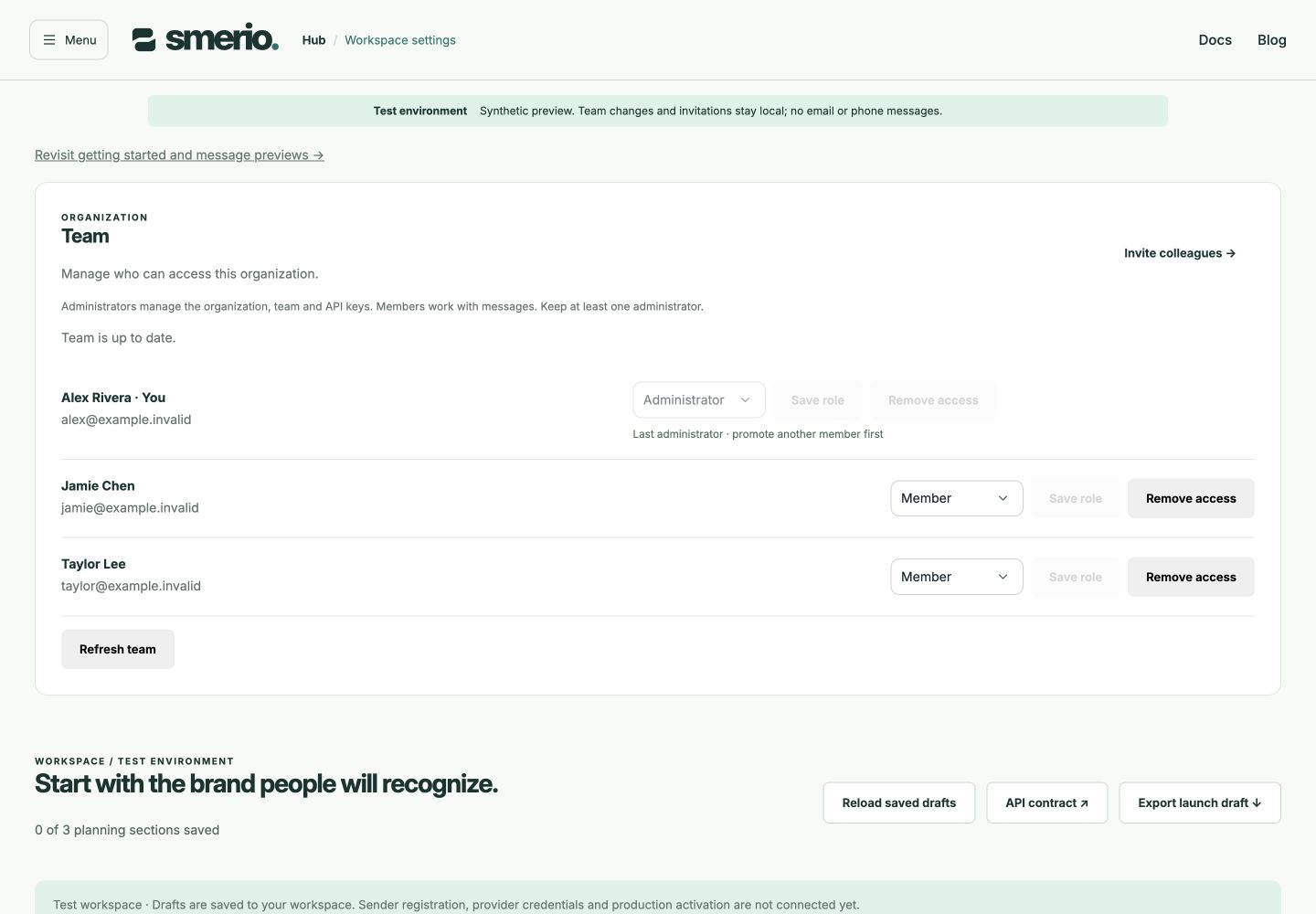The image size is (1316, 914).
Task: Click the 'Team is up to date.' status
Action: click(x=119, y=337)
